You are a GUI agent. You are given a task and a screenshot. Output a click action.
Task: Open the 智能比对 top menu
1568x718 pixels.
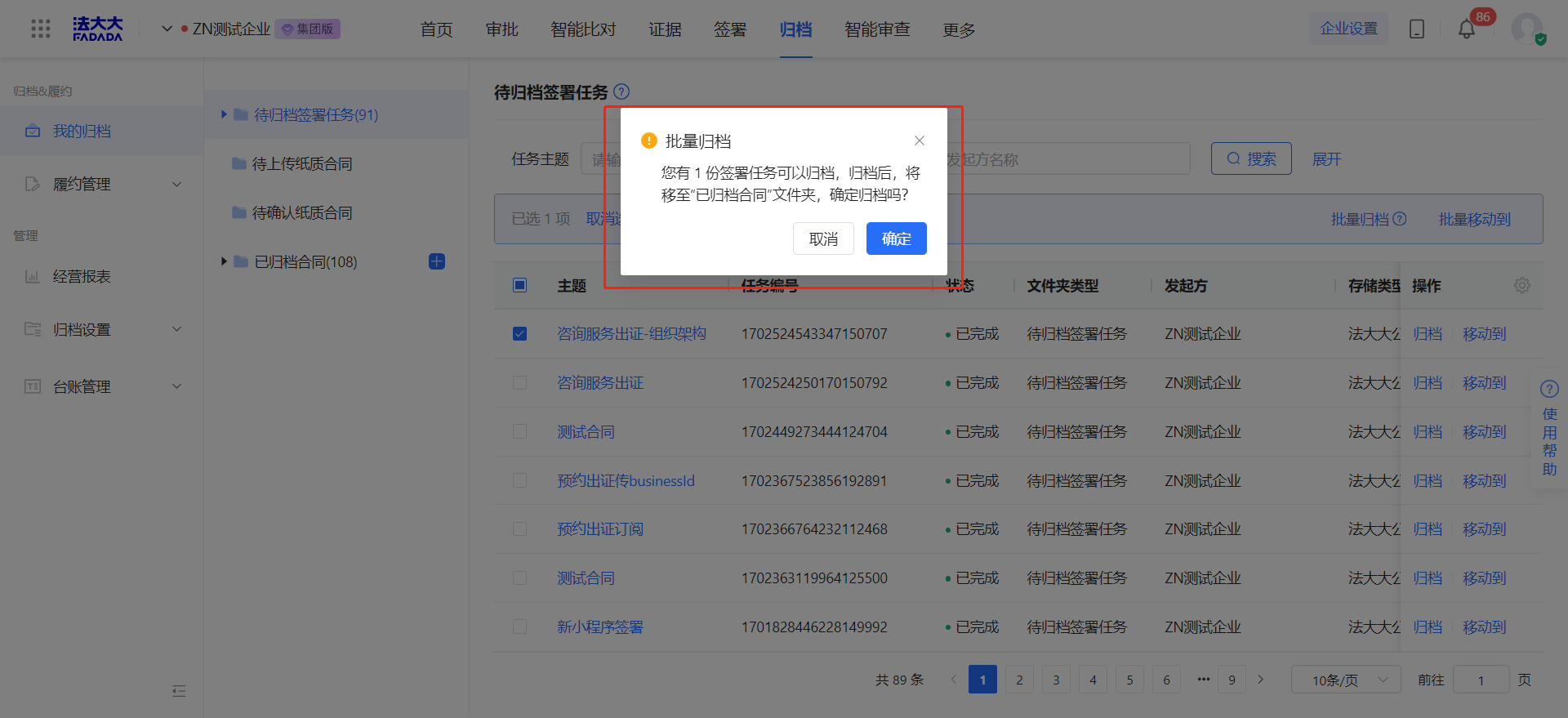583,29
